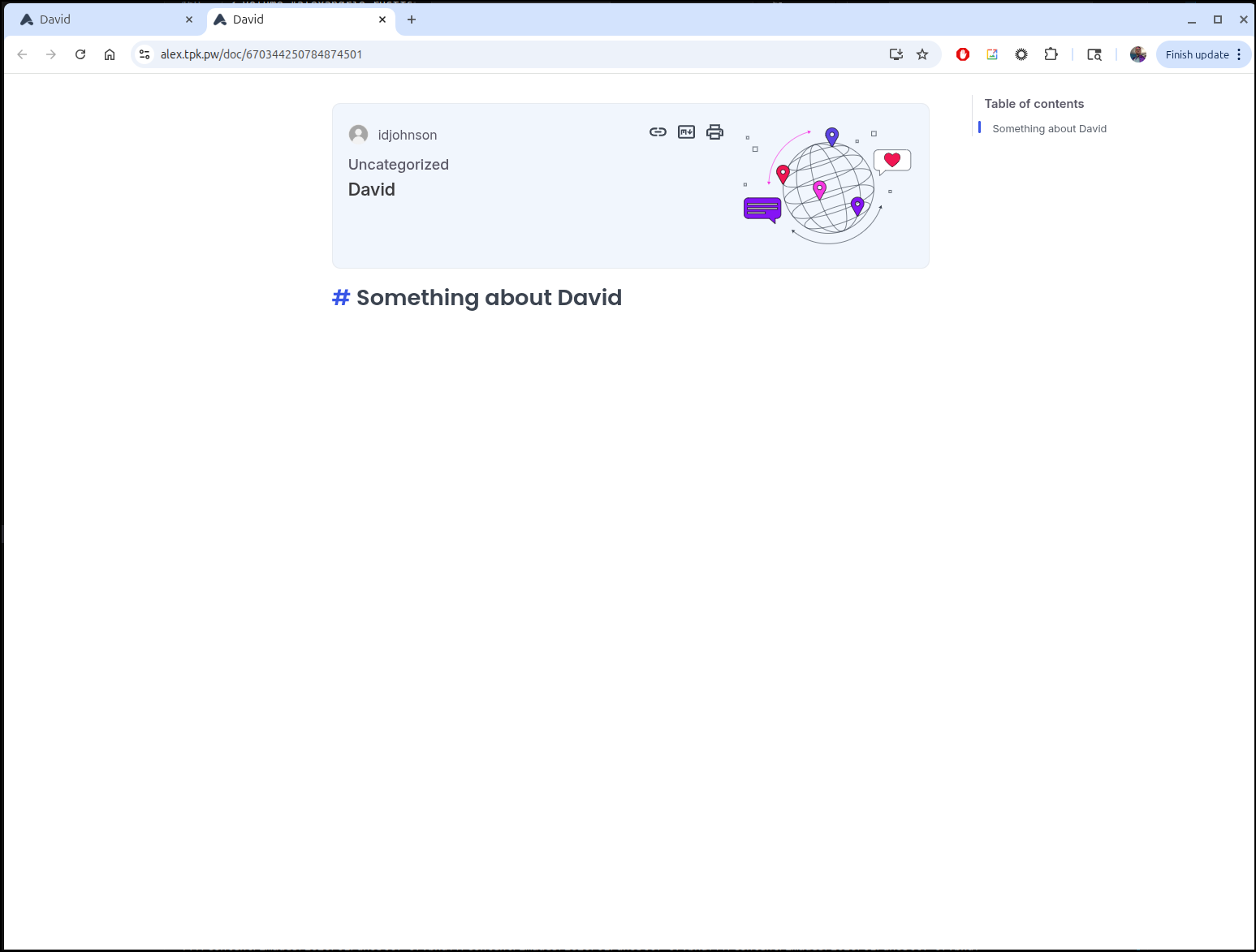Open the Chrome three-dot menu

tap(1239, 54)
